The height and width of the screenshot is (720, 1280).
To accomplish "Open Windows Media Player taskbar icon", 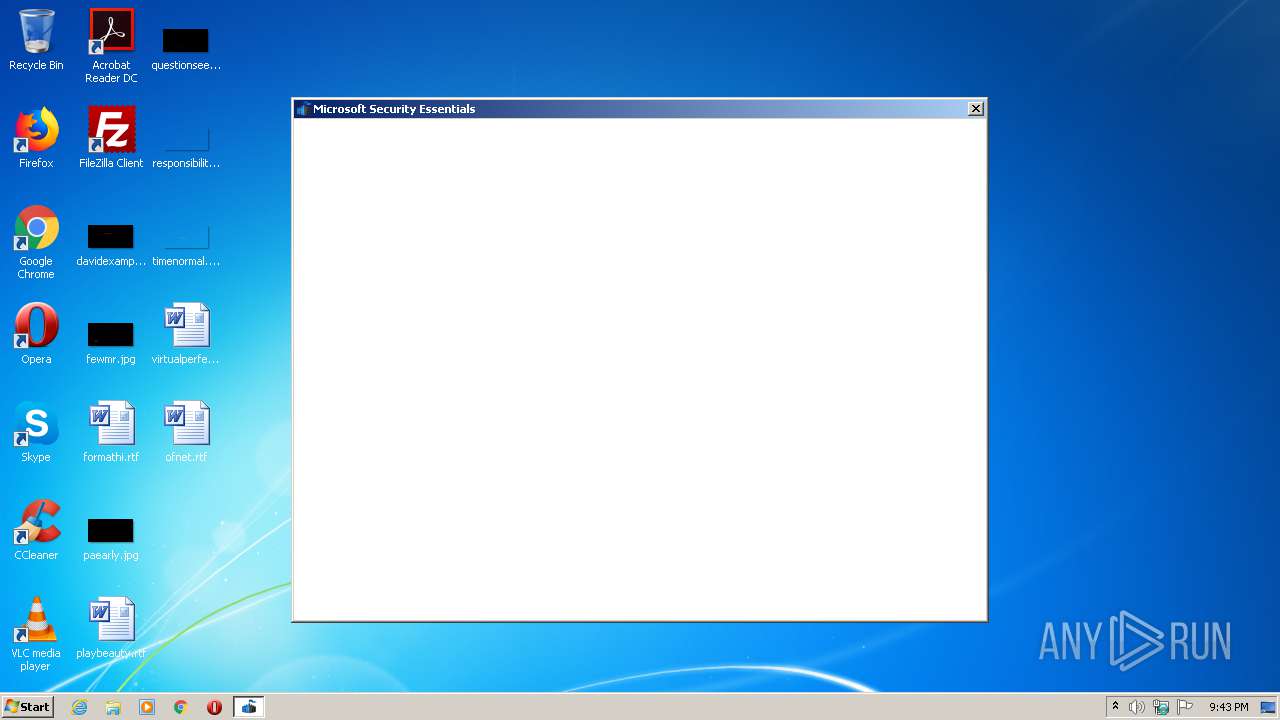I will pyautogui.click(x=147, y=707).
